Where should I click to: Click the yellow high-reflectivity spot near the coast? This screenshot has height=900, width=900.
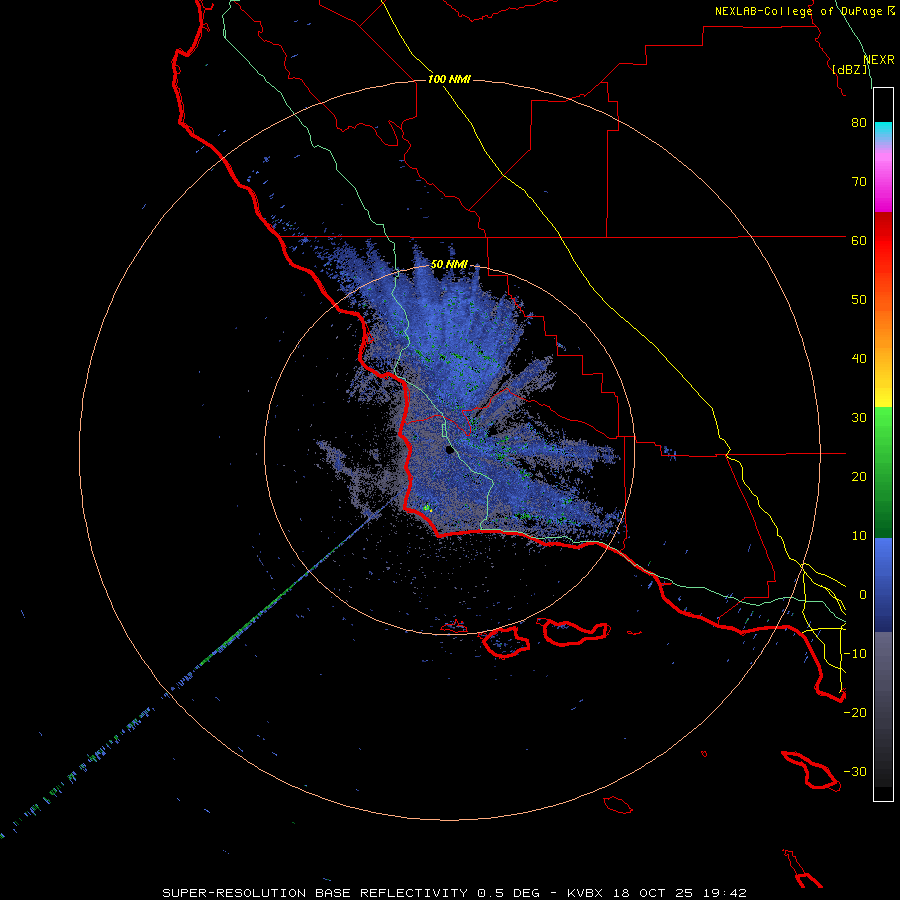426,507
